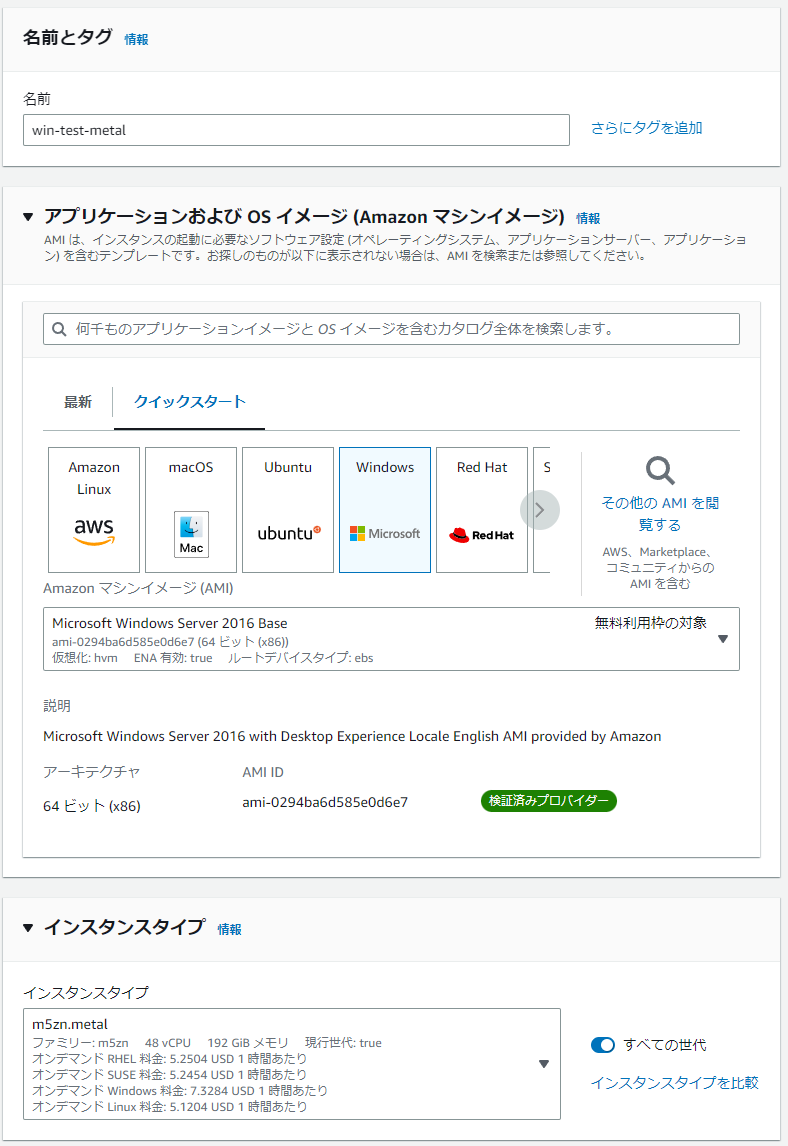Click その他の AMI を閲覧する link
The image size is (788, 1146).
tap(660, 514)
